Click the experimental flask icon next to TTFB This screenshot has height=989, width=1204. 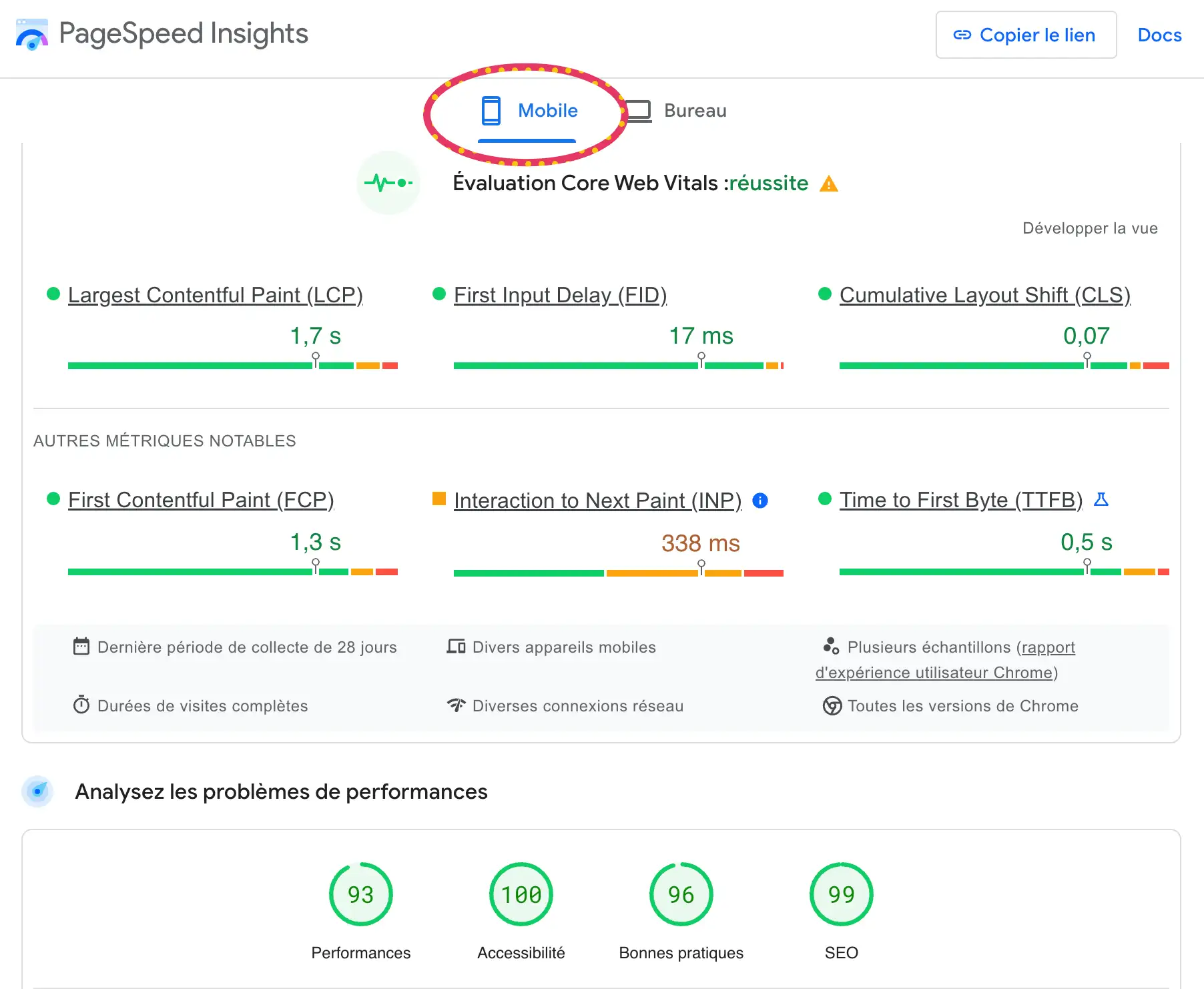click(x=1101, y=499)
